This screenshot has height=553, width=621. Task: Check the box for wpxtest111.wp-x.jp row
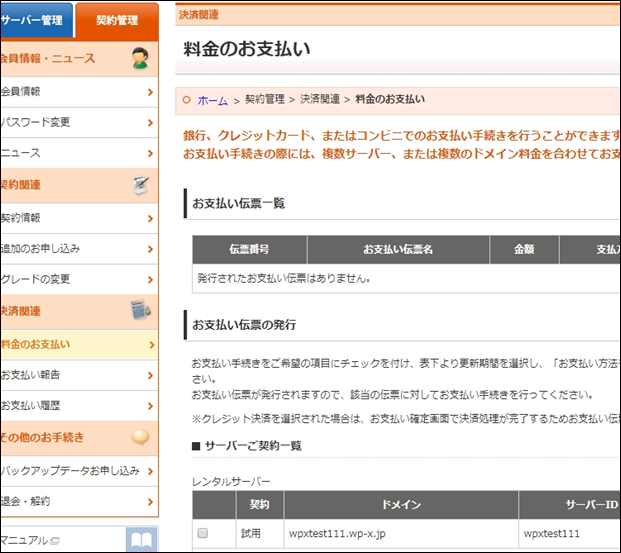pos(203,533)
